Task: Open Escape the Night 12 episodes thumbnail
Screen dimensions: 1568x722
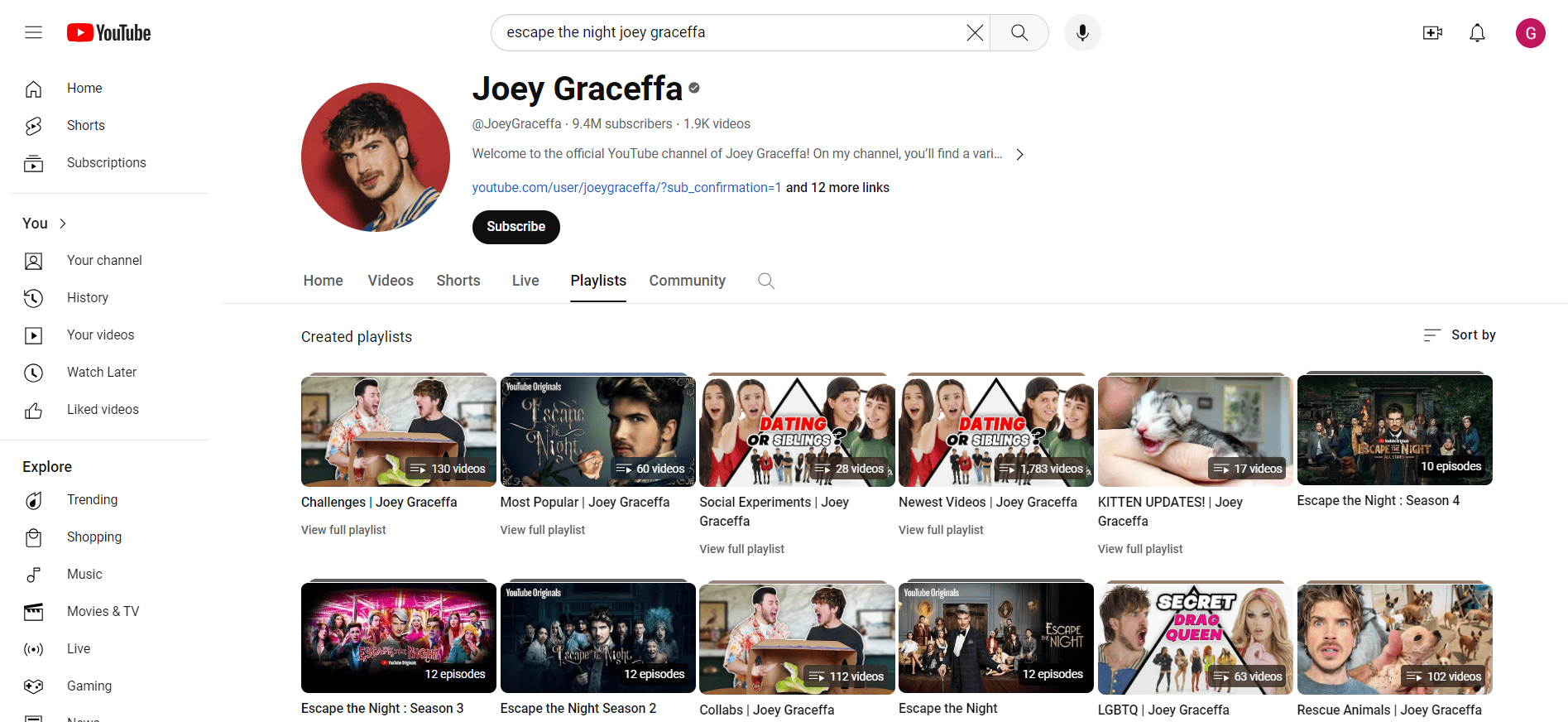Action: [996, 638]
